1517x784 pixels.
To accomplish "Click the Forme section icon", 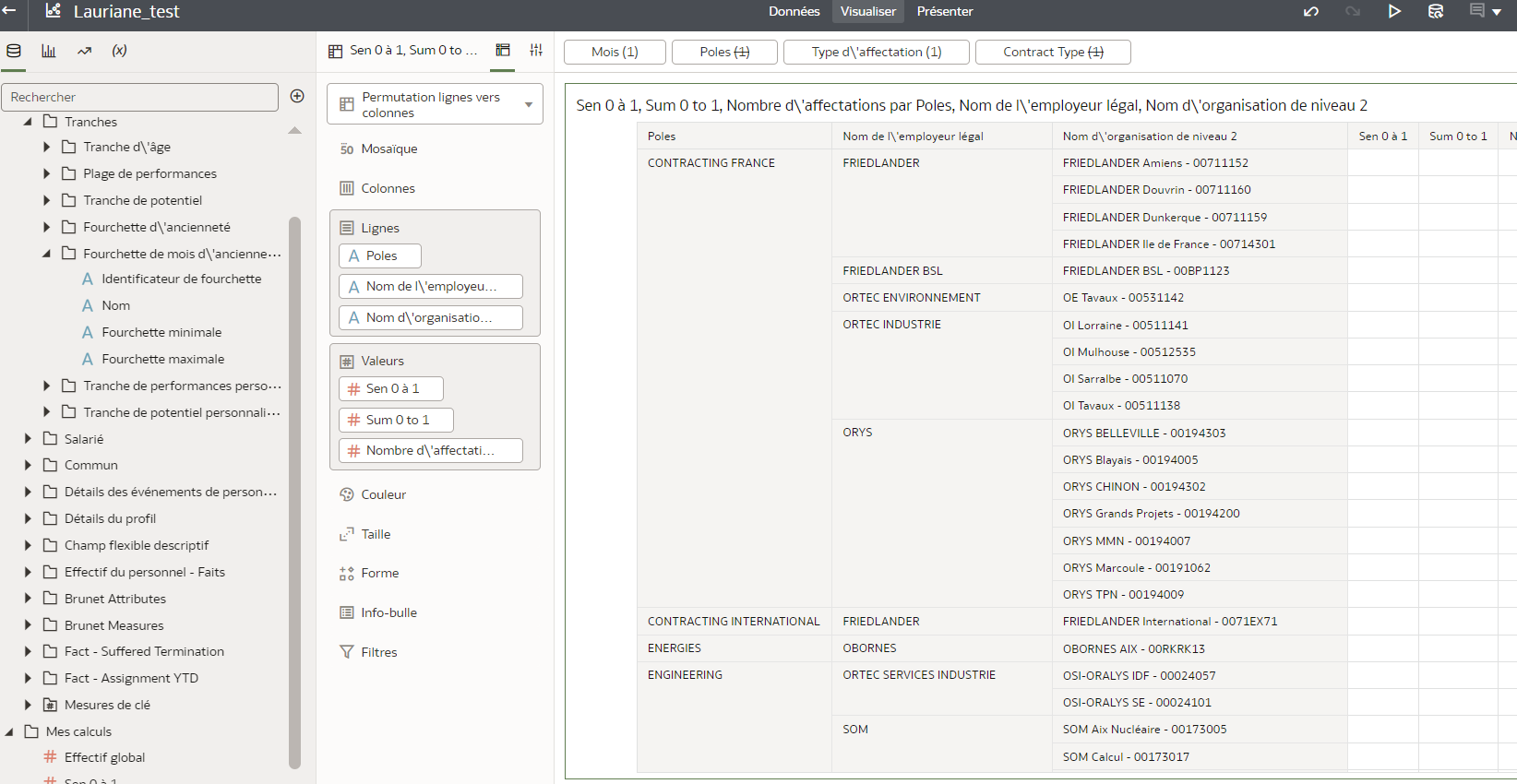I will (x=347, y=573).
